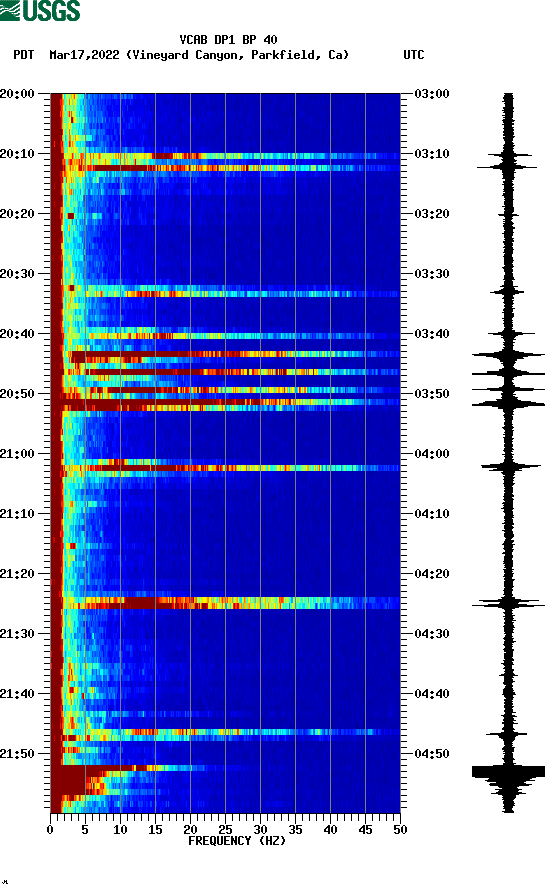Click the 20:30 PDT time label
The height and width of the screenshot is (893, 552).
click(x=17, y=273)
